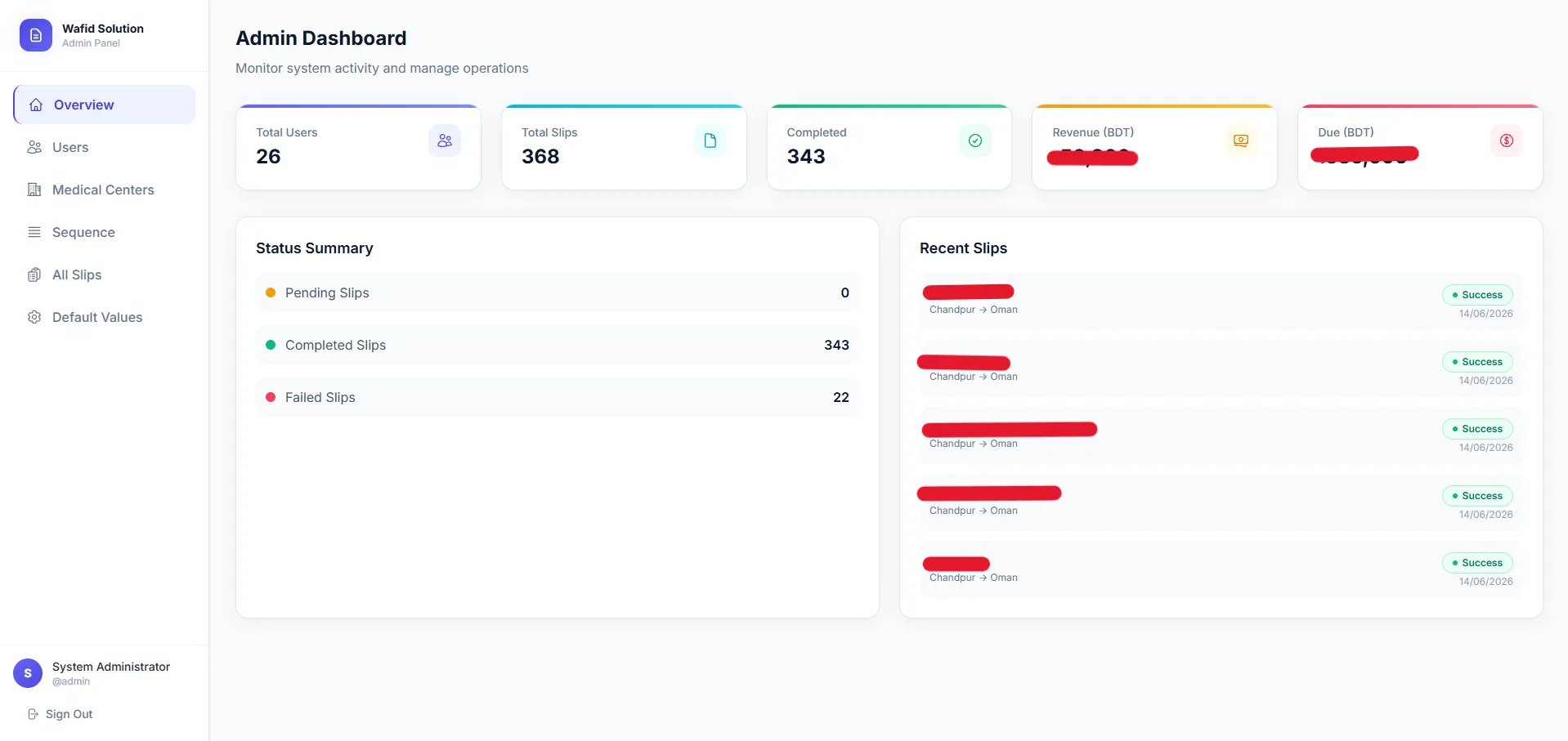
Task: Select the Completed Slips row
Action: 558,345
